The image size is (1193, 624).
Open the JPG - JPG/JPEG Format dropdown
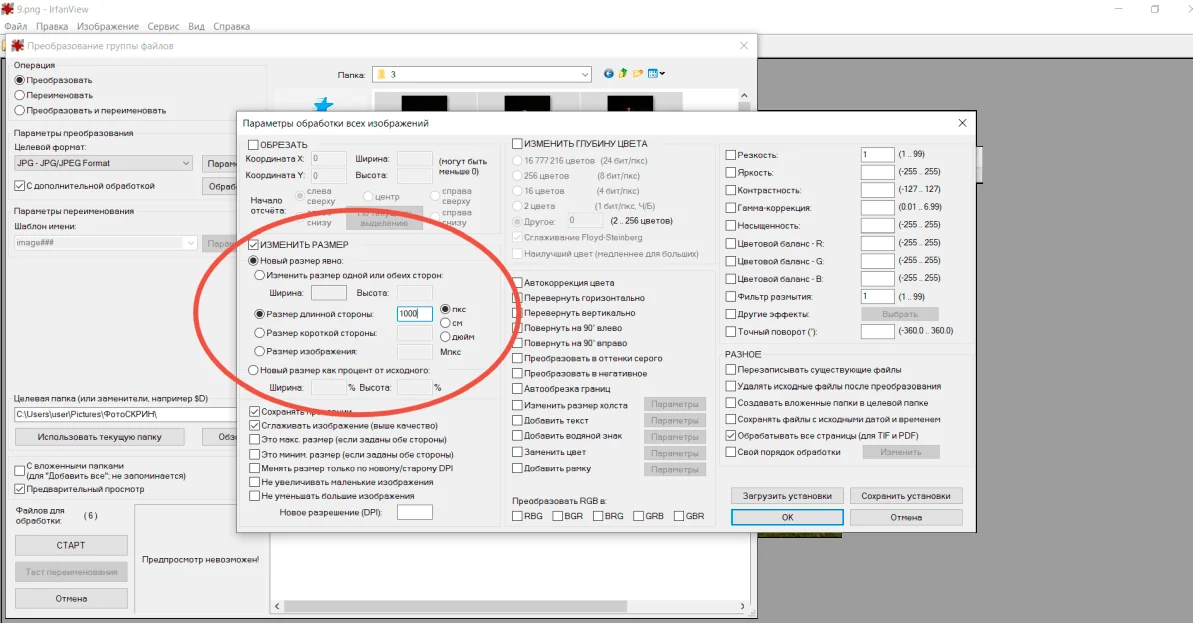tap(186, 163)
